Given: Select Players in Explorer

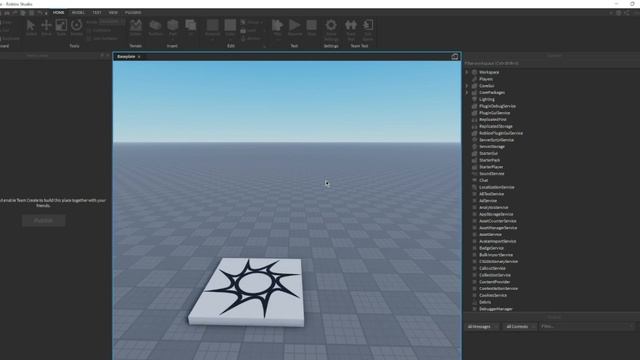Looking at the screenshot, I should click(486, 79).
